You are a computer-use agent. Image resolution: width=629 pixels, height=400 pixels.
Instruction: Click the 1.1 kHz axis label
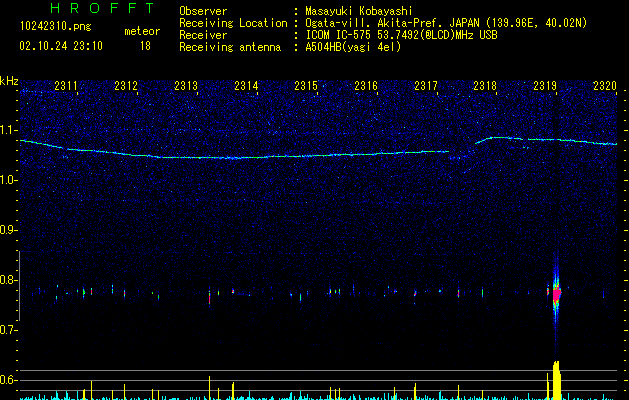(x=8, y=130)
